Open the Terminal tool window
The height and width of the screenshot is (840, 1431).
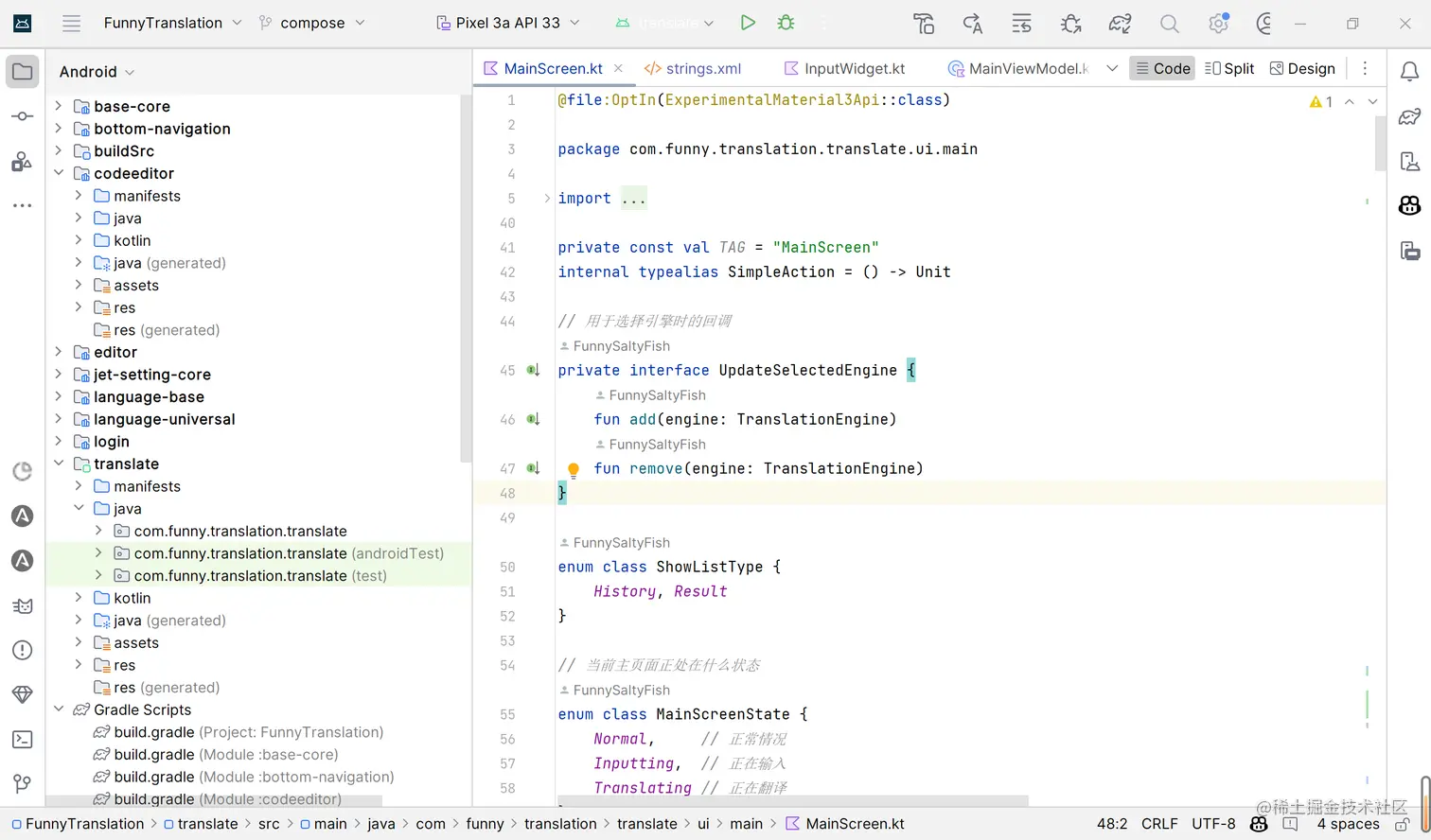[23, 739]
